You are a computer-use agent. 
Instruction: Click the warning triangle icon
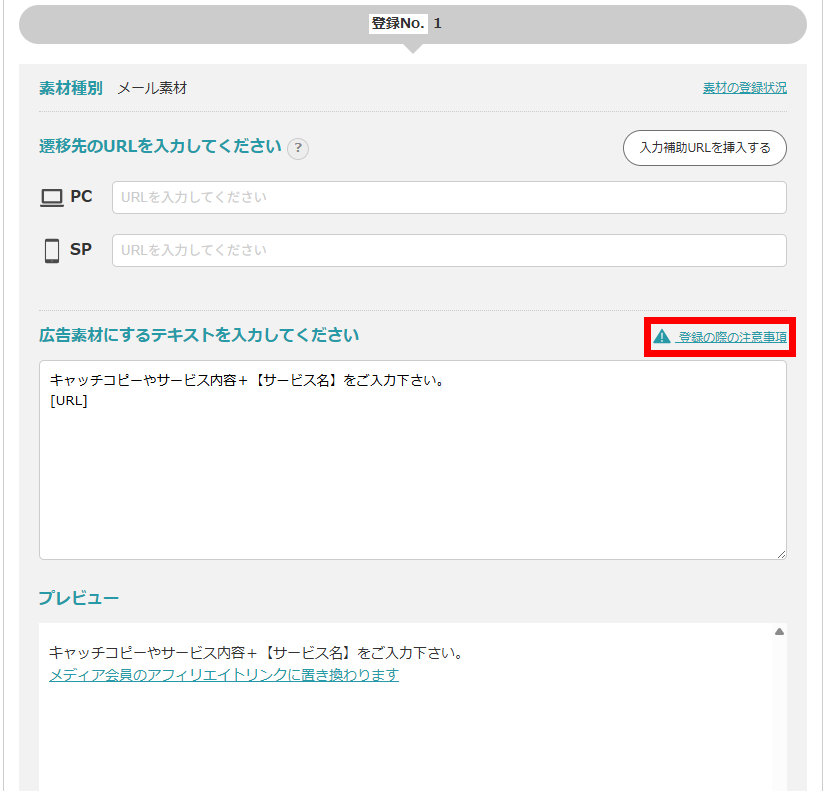pos(661,338)
